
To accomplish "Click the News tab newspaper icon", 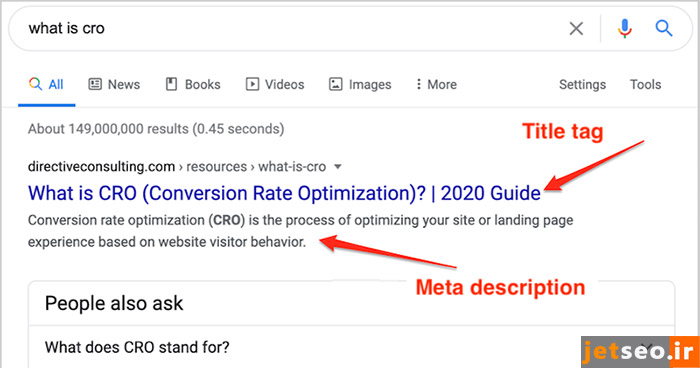I will tap(95, 84).
